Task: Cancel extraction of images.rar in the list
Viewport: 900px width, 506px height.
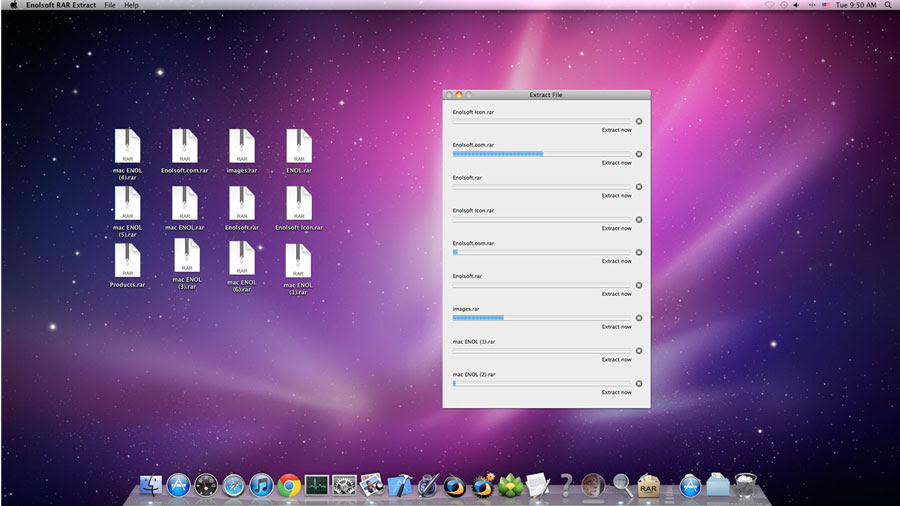Action: tap(639, 318)
